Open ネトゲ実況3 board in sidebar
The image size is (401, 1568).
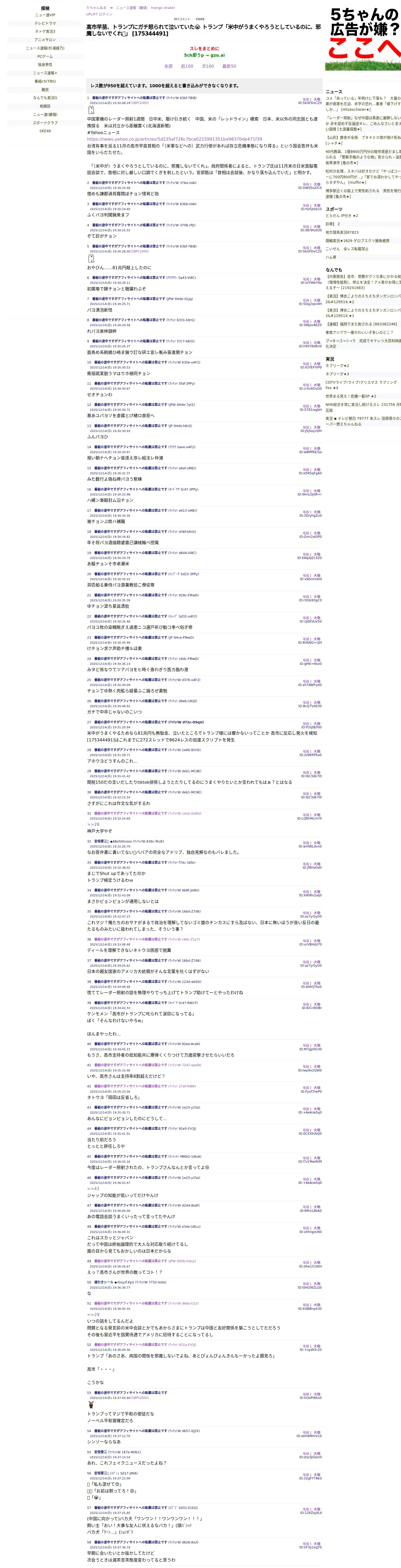click(x=45, y=32)
